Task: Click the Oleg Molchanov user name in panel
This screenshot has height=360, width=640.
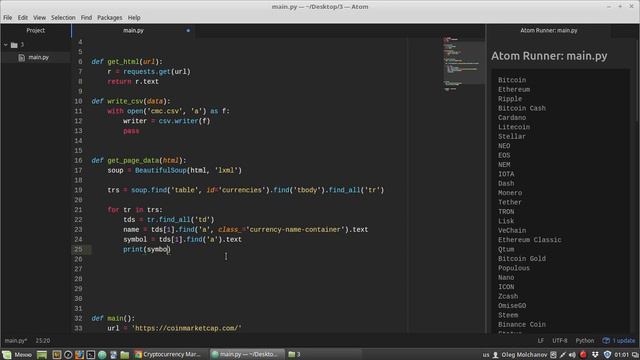Action: (524, 355)
